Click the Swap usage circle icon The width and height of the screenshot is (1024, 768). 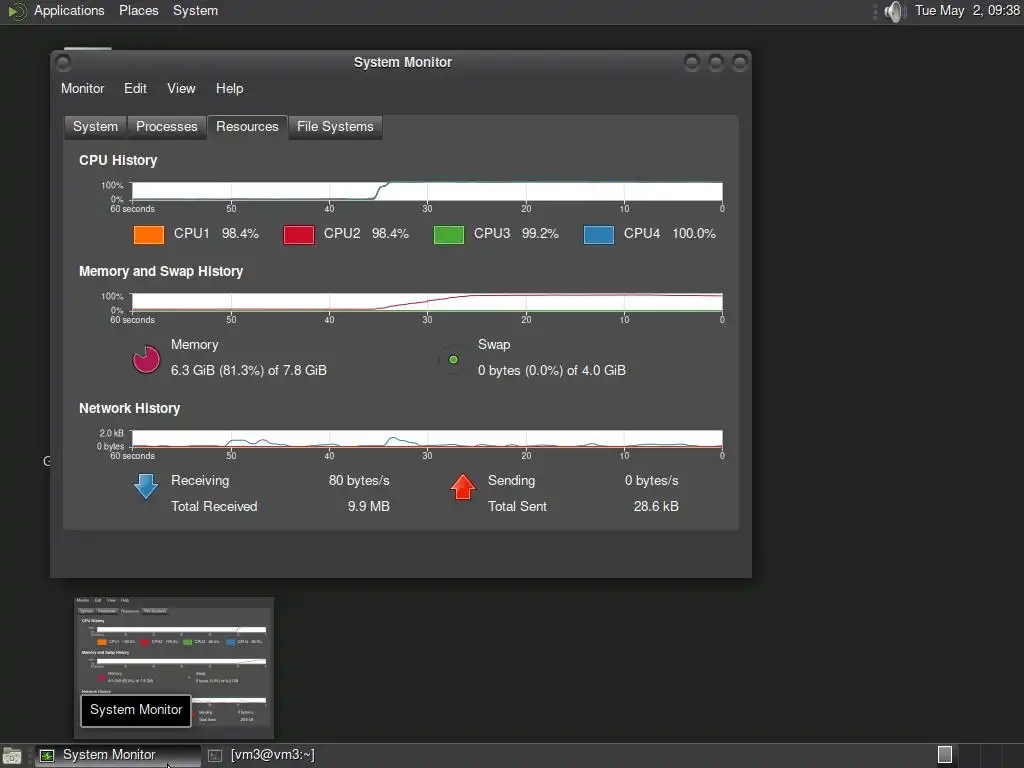tap(453, 359)
